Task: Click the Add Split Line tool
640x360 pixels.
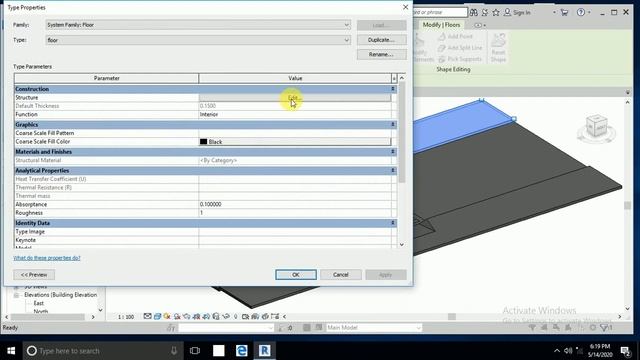Action: click(x=460, y=48)
